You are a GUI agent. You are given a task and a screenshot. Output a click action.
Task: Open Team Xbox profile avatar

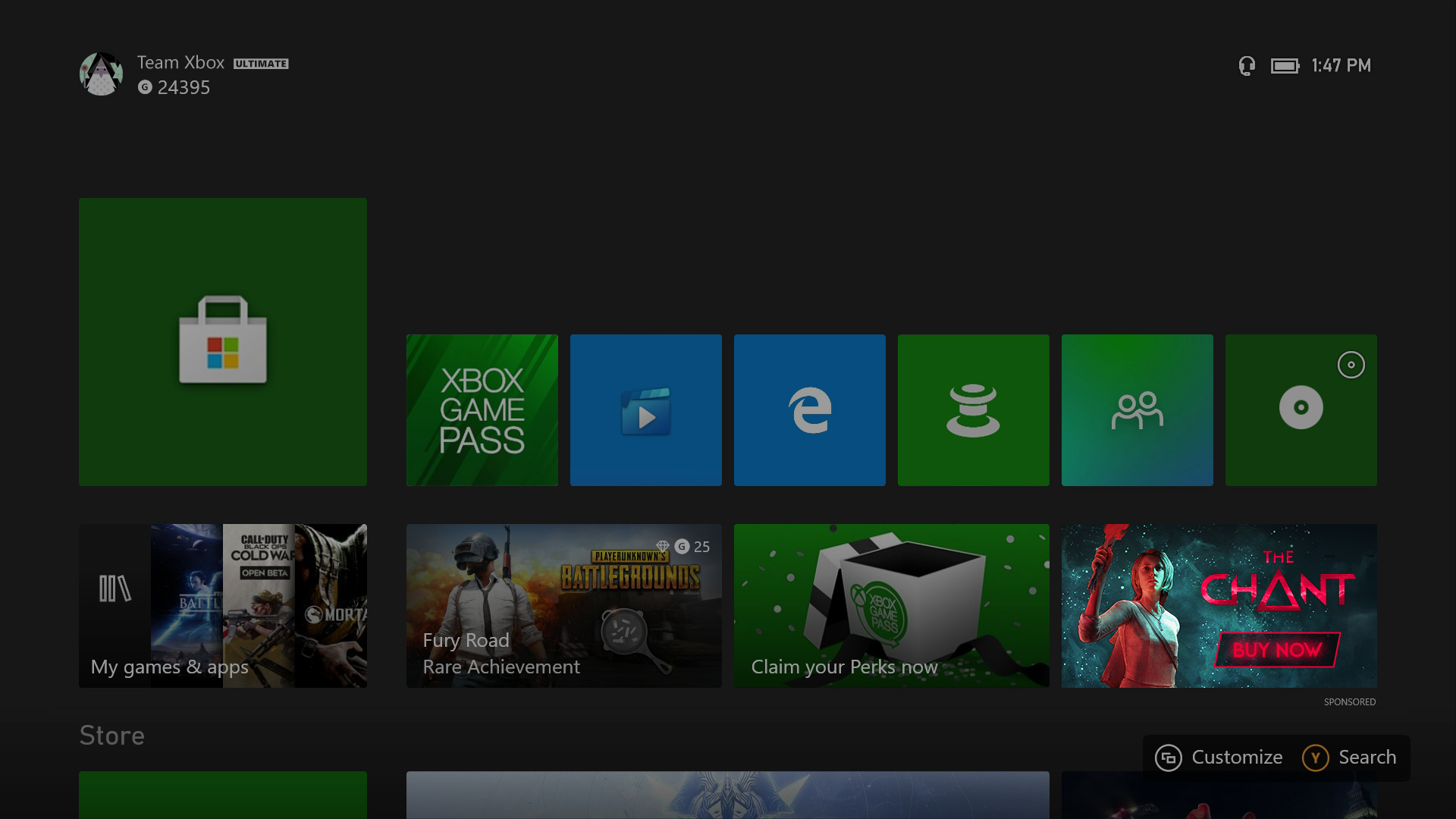point(101,74)
